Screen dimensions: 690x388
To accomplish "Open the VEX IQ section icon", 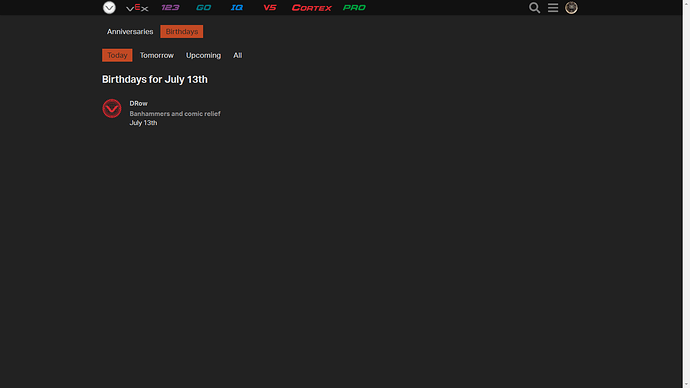I will pyautogui.click(x=237, y=7).
